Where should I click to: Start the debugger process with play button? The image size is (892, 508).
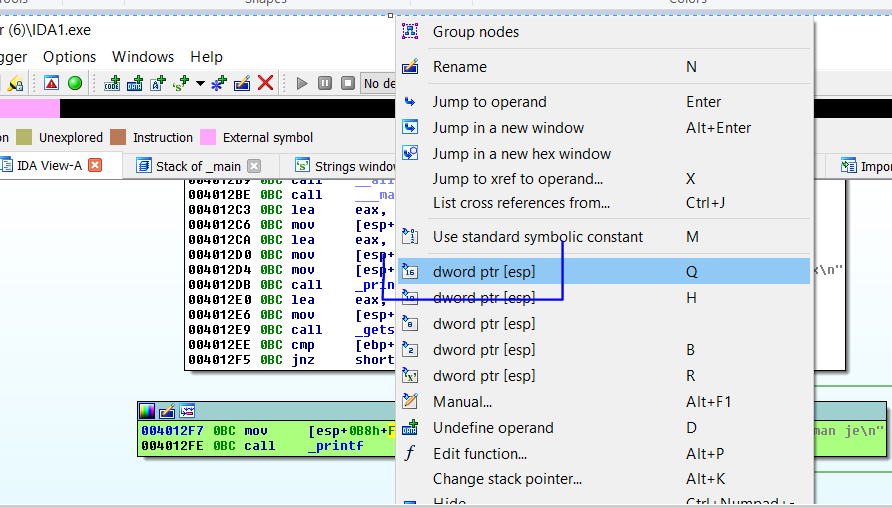[302, 83]
